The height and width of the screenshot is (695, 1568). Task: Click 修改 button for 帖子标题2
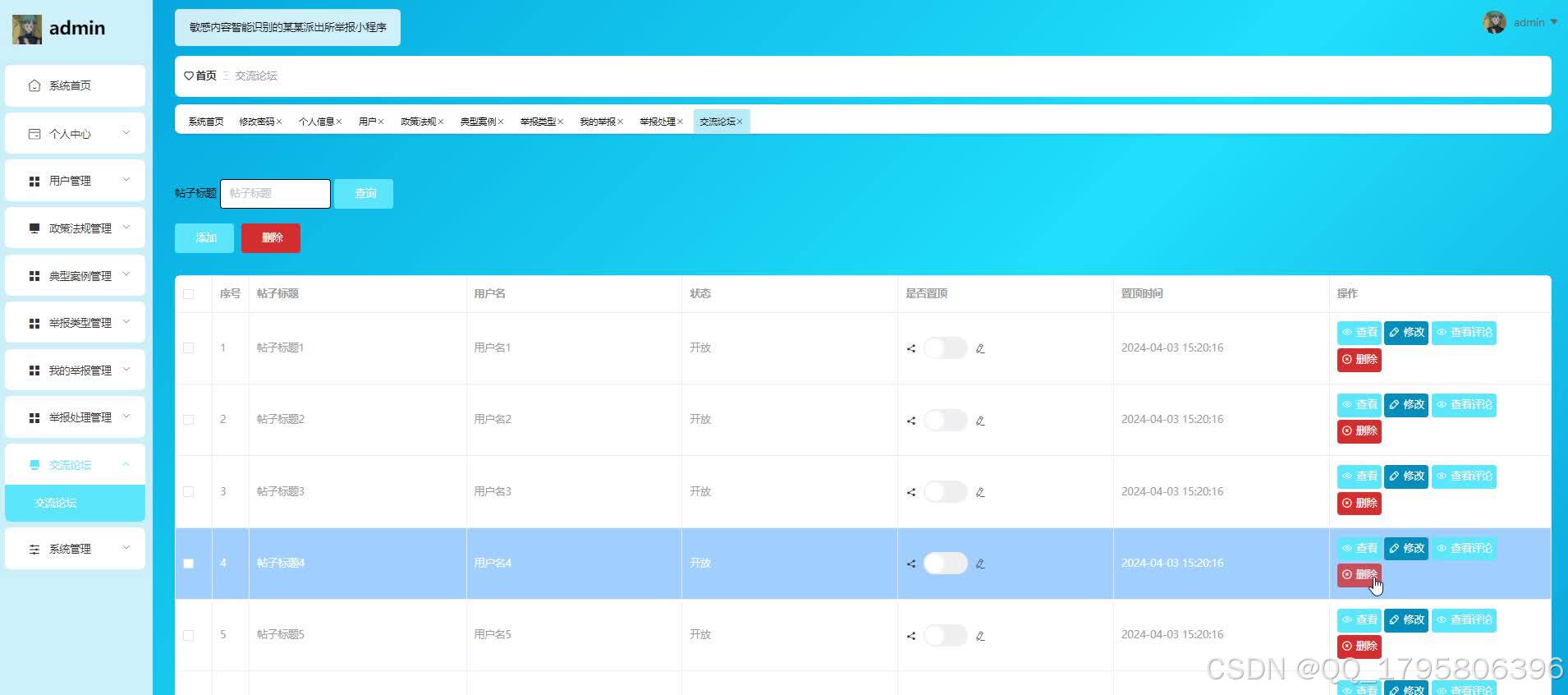1406,405
